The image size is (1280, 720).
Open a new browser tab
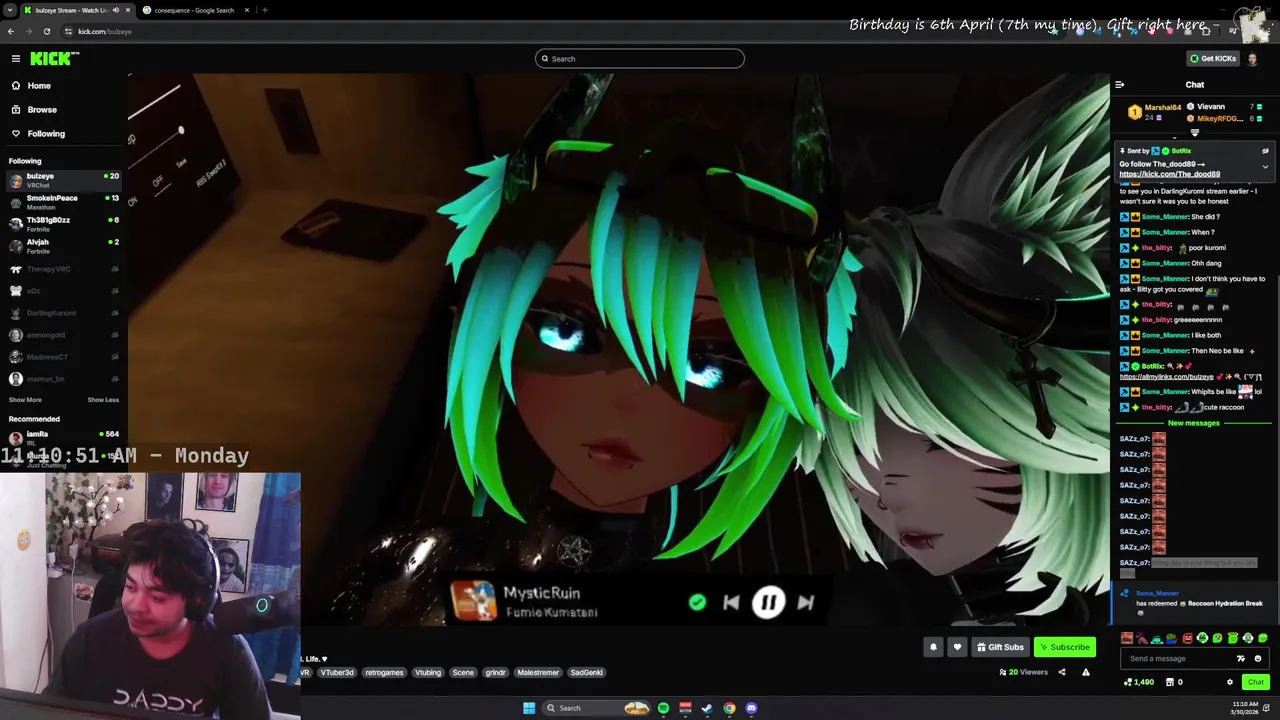coord(264,10)
